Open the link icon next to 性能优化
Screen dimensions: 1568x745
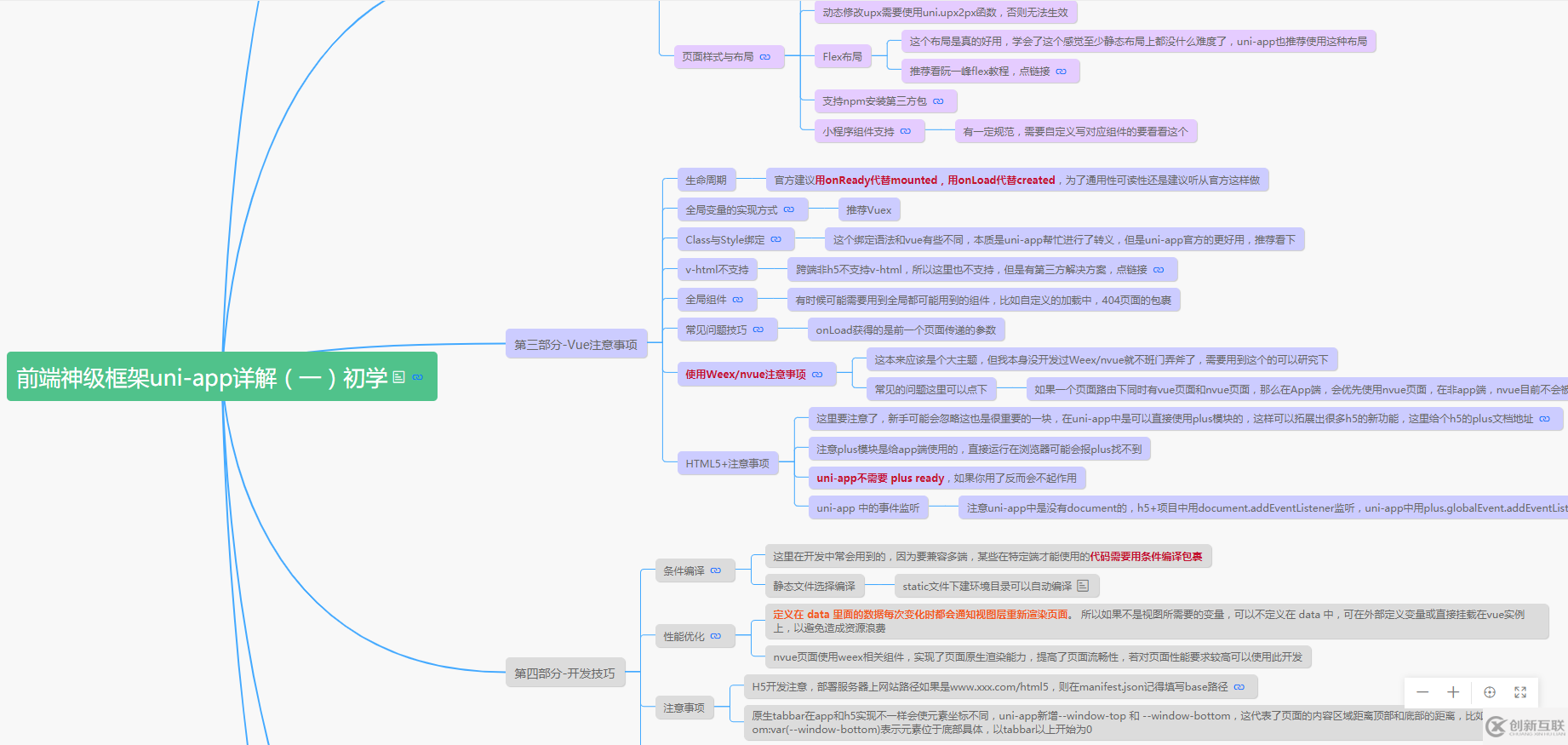point(716,636)
